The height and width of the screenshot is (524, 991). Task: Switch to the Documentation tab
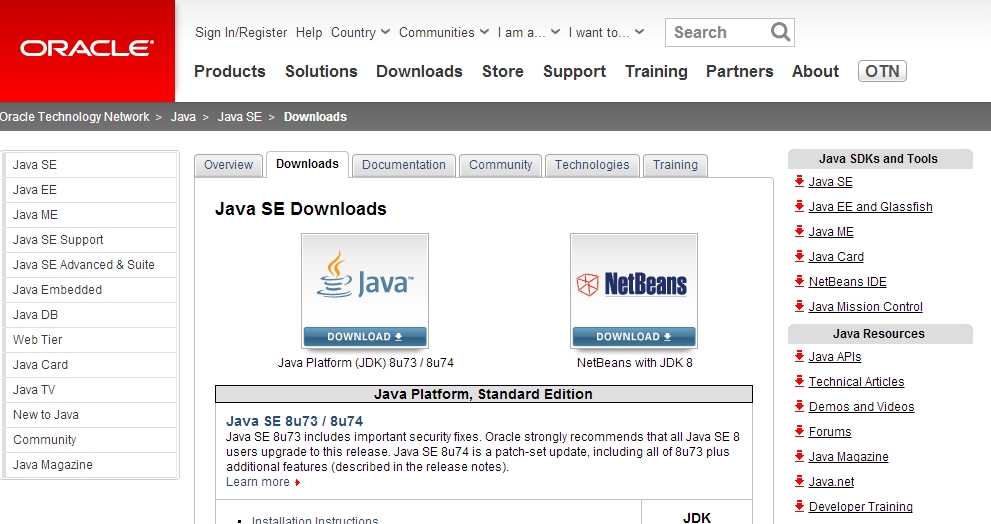click(x=403, y=165)
